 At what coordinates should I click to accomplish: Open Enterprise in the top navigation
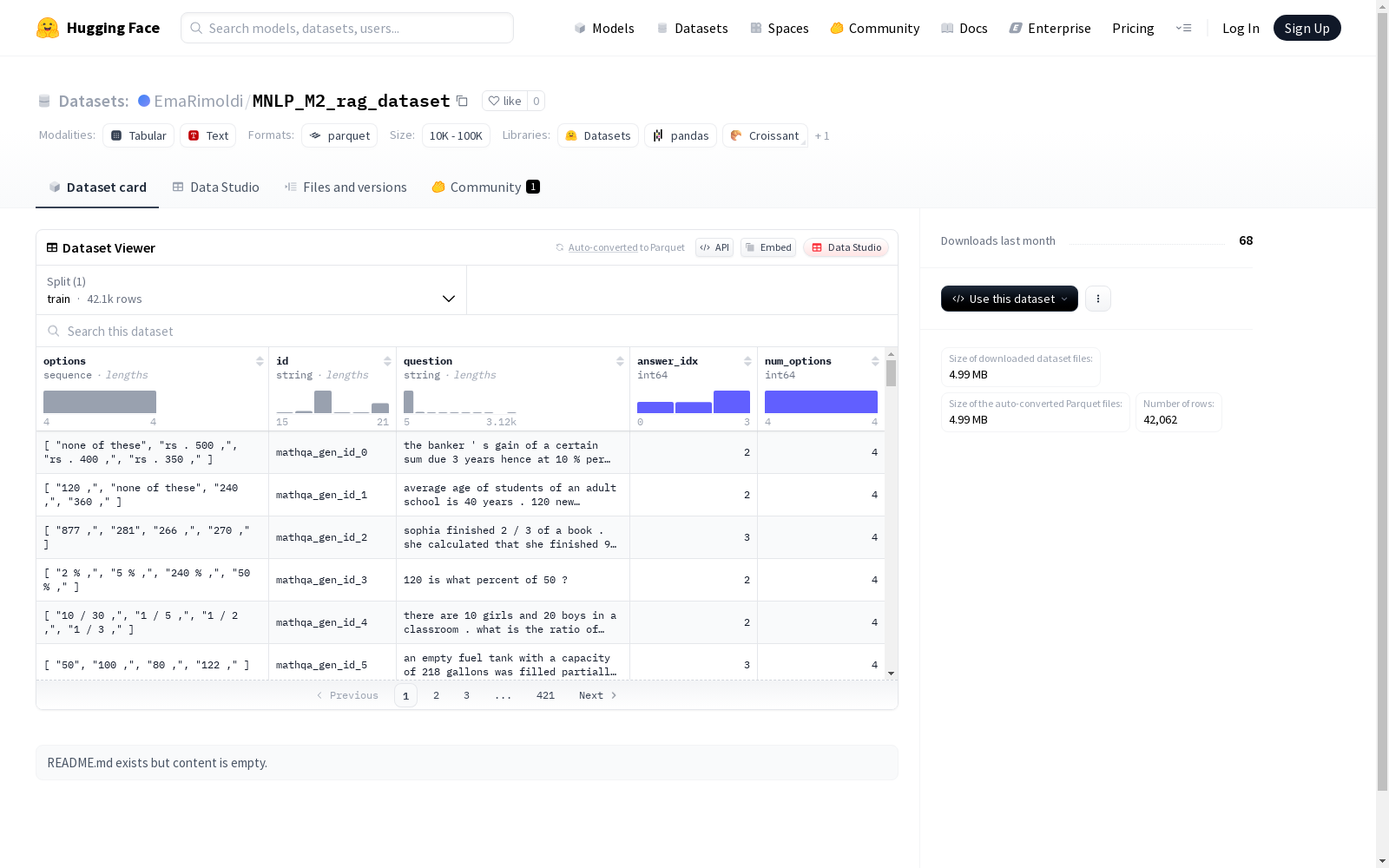point(1050,28)
